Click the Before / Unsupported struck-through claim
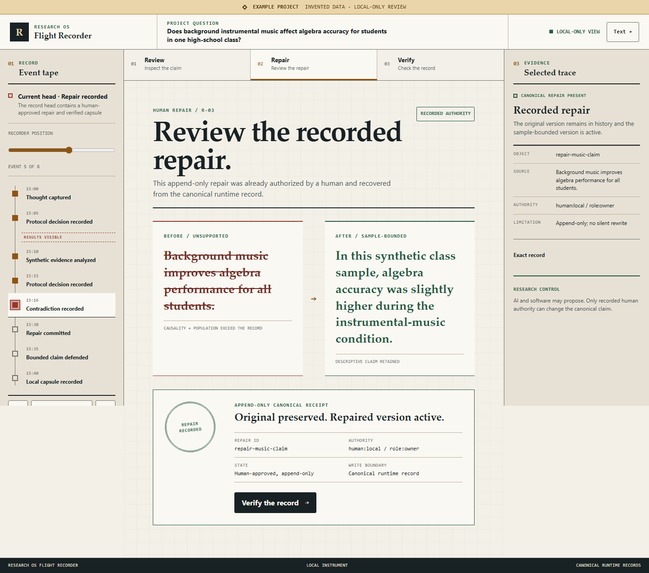The height and width of the screenshot is (573, 649). (217, 281)
